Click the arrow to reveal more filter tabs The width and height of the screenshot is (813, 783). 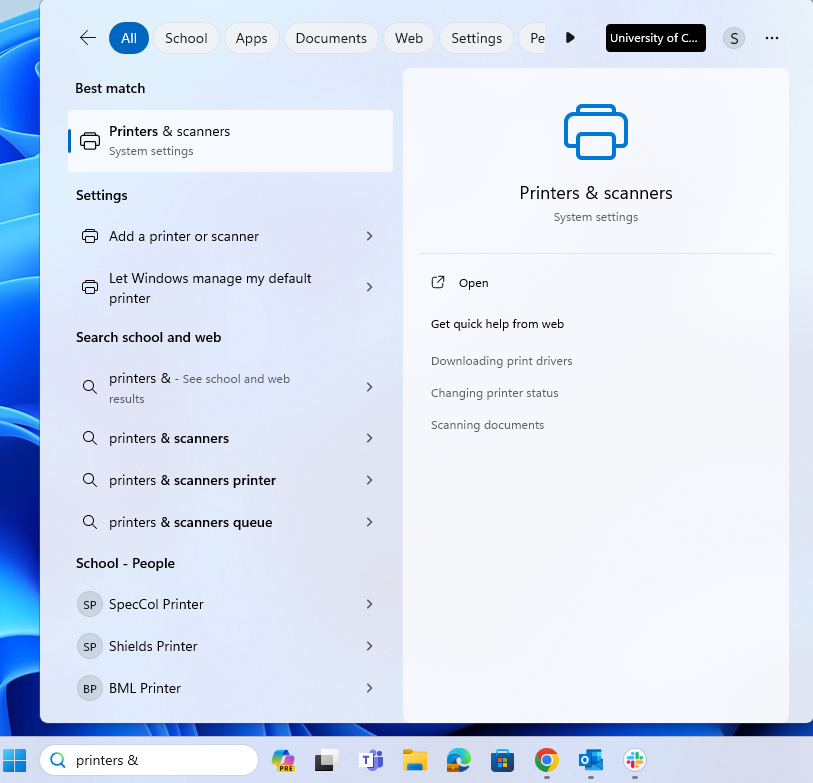tap(569, 37)
